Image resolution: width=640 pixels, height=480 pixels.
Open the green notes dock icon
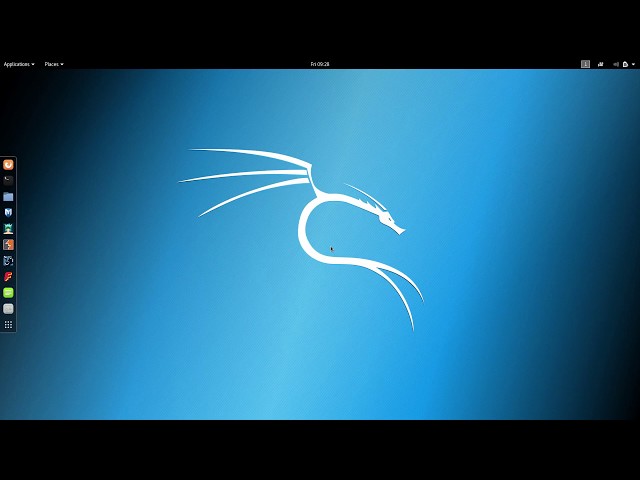click(8, 293)
